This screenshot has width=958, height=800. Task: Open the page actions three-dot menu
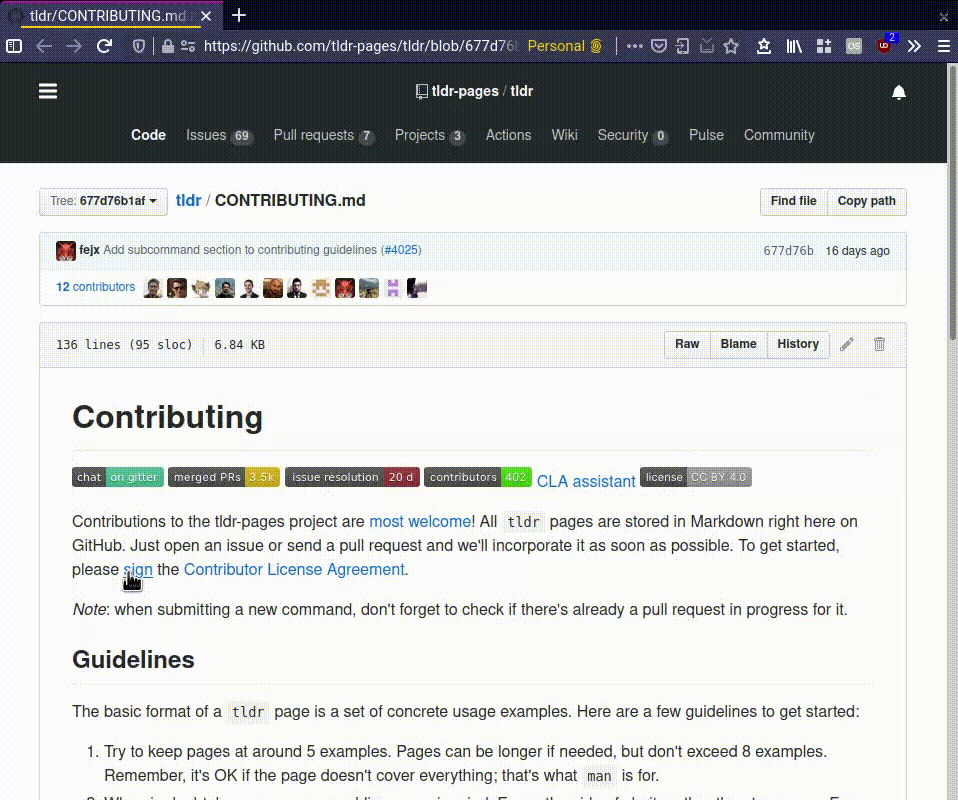635,46
